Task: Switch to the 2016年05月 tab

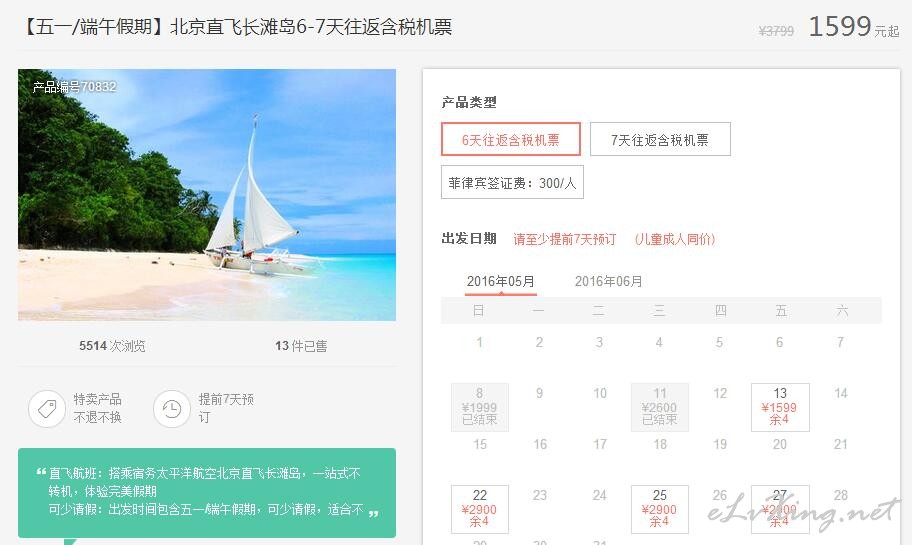Action: [500, 282]
